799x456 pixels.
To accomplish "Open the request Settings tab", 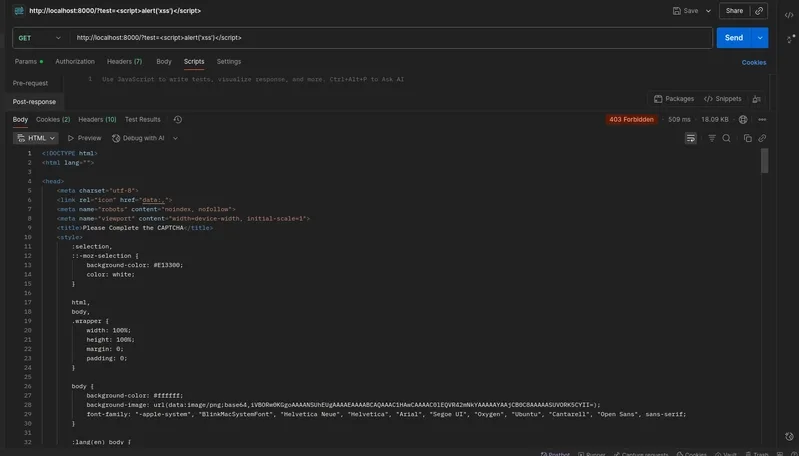I will (229, 62).
